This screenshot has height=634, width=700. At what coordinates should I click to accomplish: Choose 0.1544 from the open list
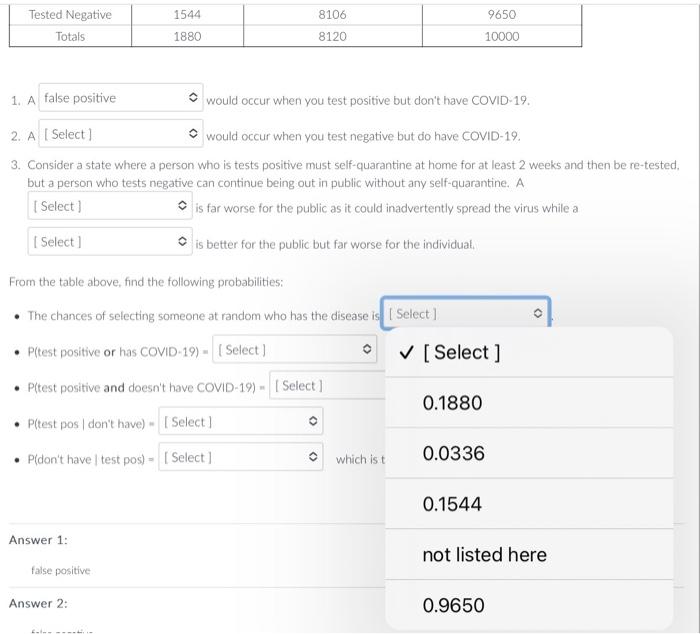coord(529,504)
